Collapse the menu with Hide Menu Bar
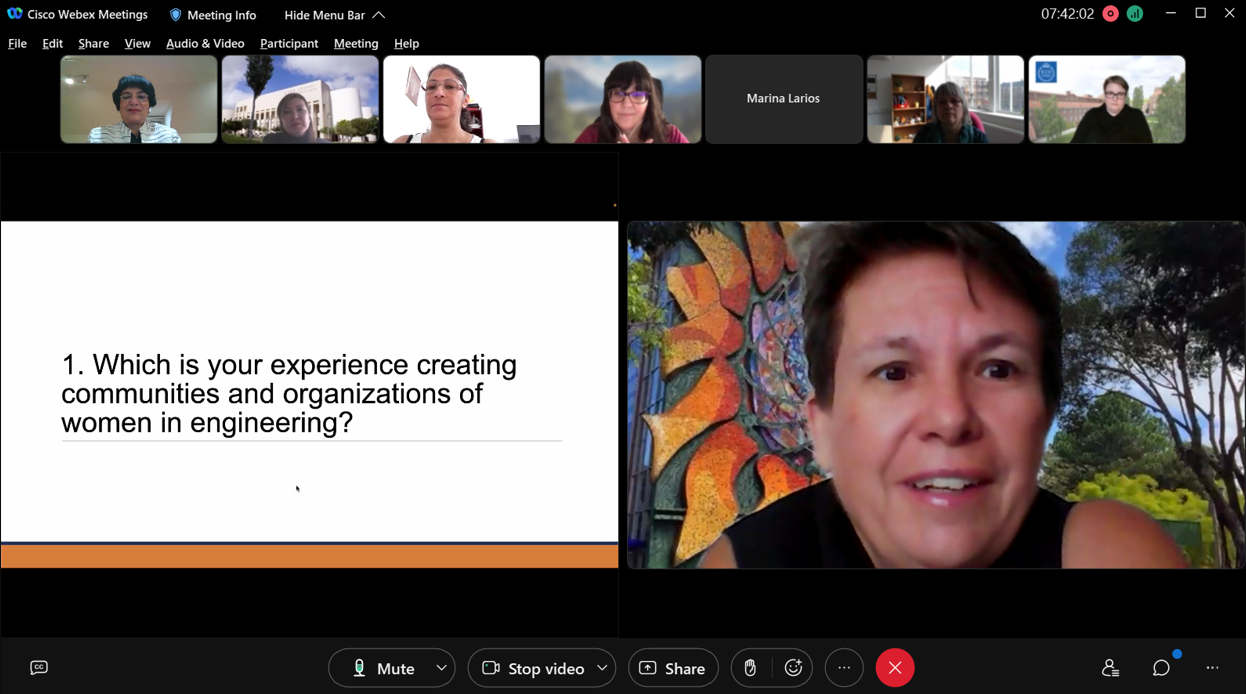The width and height of the screenshot is (1246, 694). tap(334, 15)
